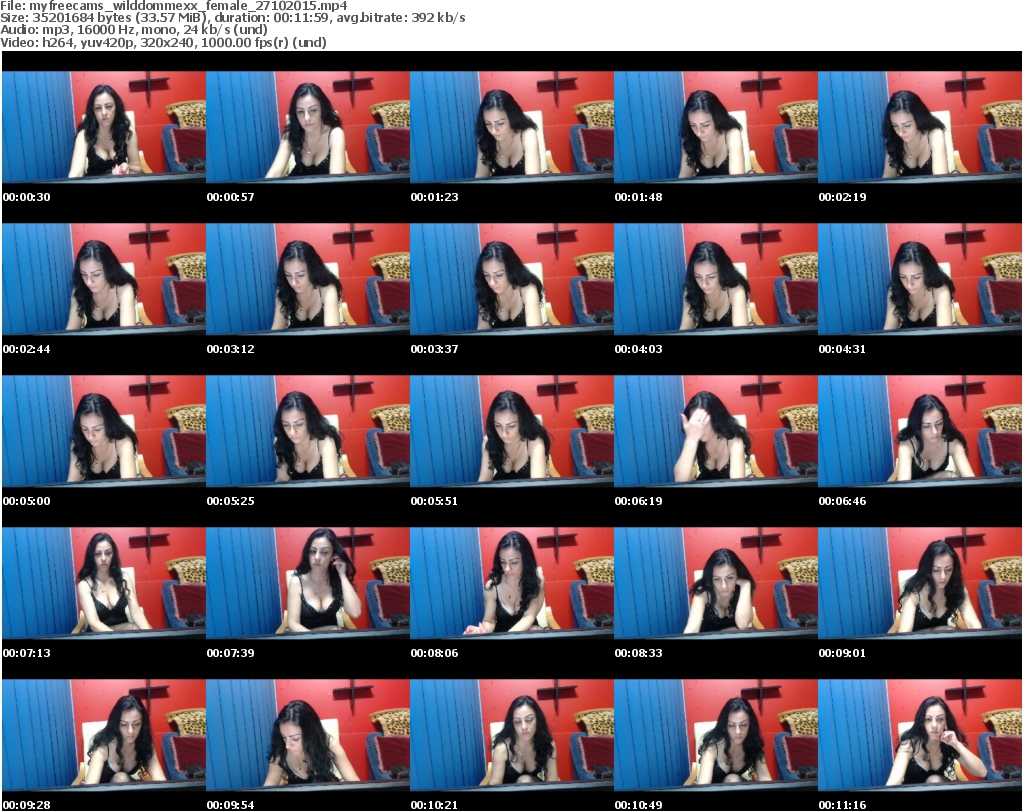Screen dimensions: 1024x811
Task: Click the frame above timestamp 00:09:54
Action: (308, 735)
